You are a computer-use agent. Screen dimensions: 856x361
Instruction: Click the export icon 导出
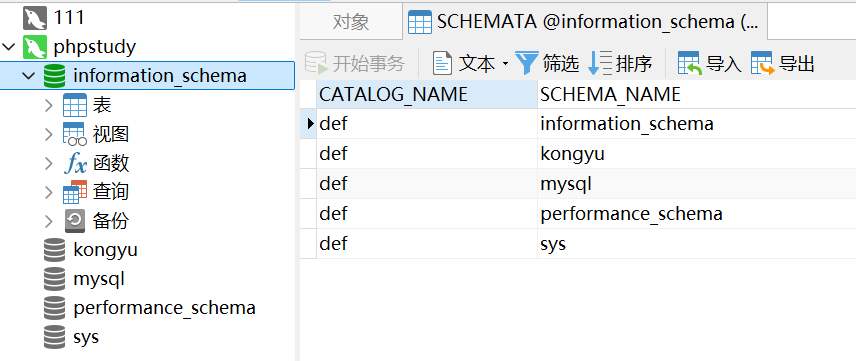762,63
